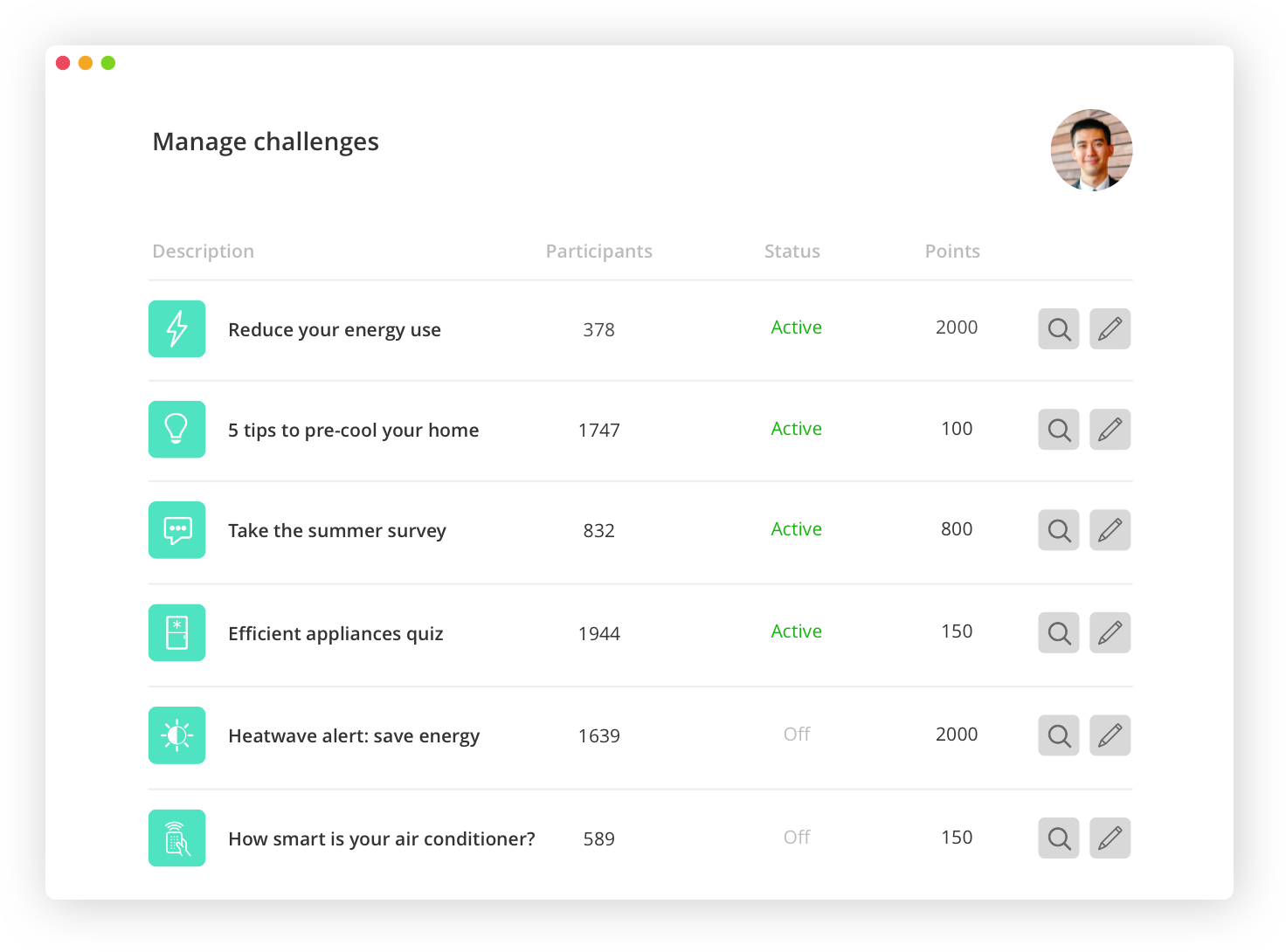
Task: Toggle Off status for air conditioner challenge
Action: pyautogui.click(x=797, y=838)
